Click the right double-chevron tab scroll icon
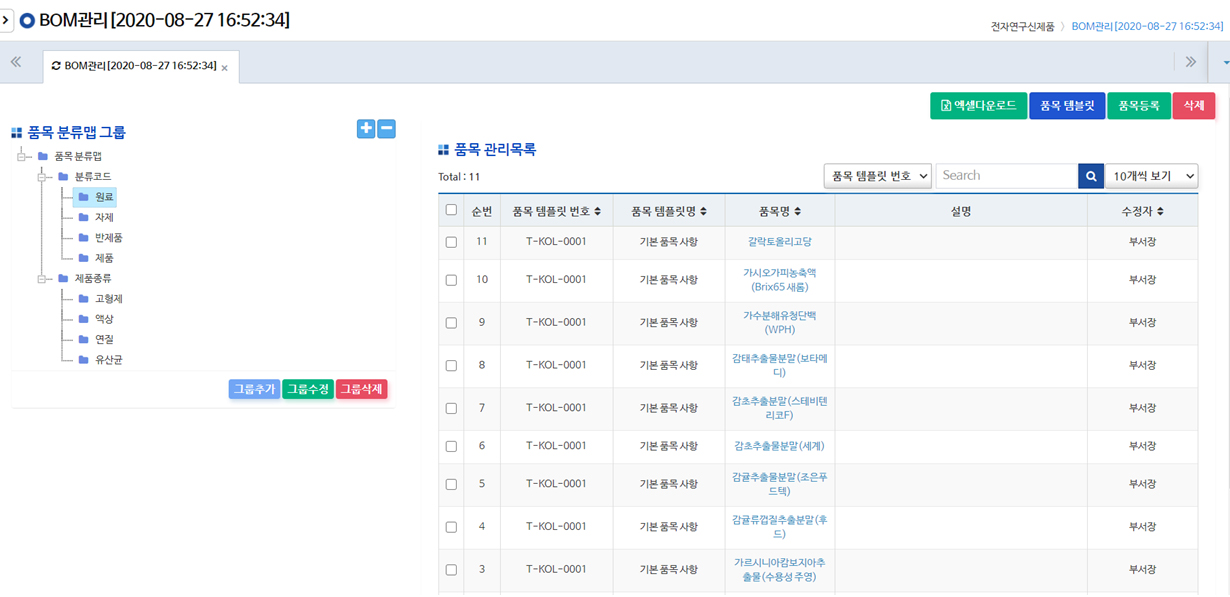Screen dimensions: 1230x597 (1190, 62)
